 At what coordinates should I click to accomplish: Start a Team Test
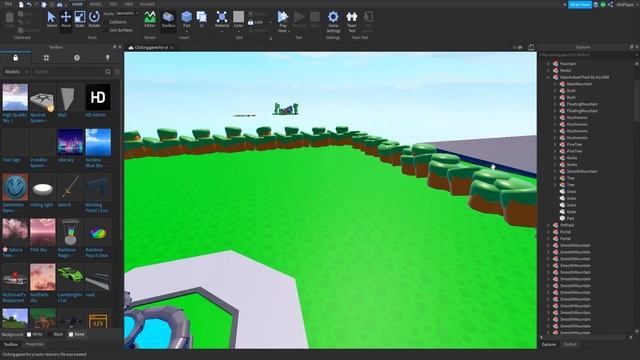(351, 22)
